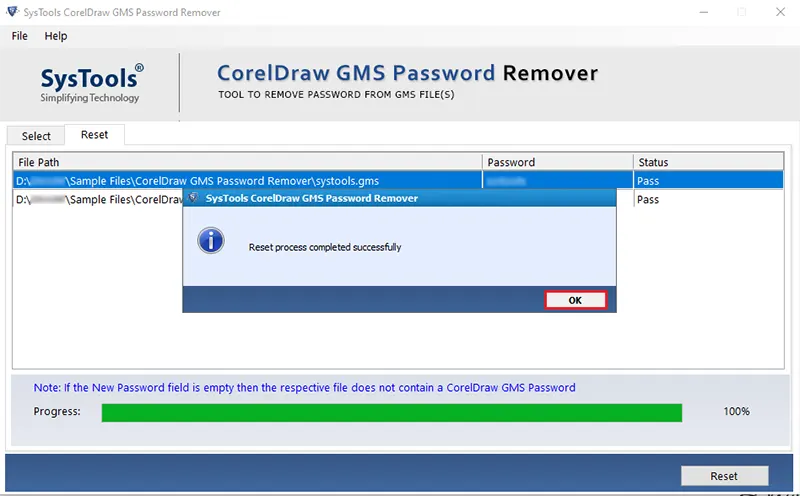Image resolution: width=800 pixels, height=496 pixels.
Task: Click the blurred password cell
Action: click(x=558, y=181)
